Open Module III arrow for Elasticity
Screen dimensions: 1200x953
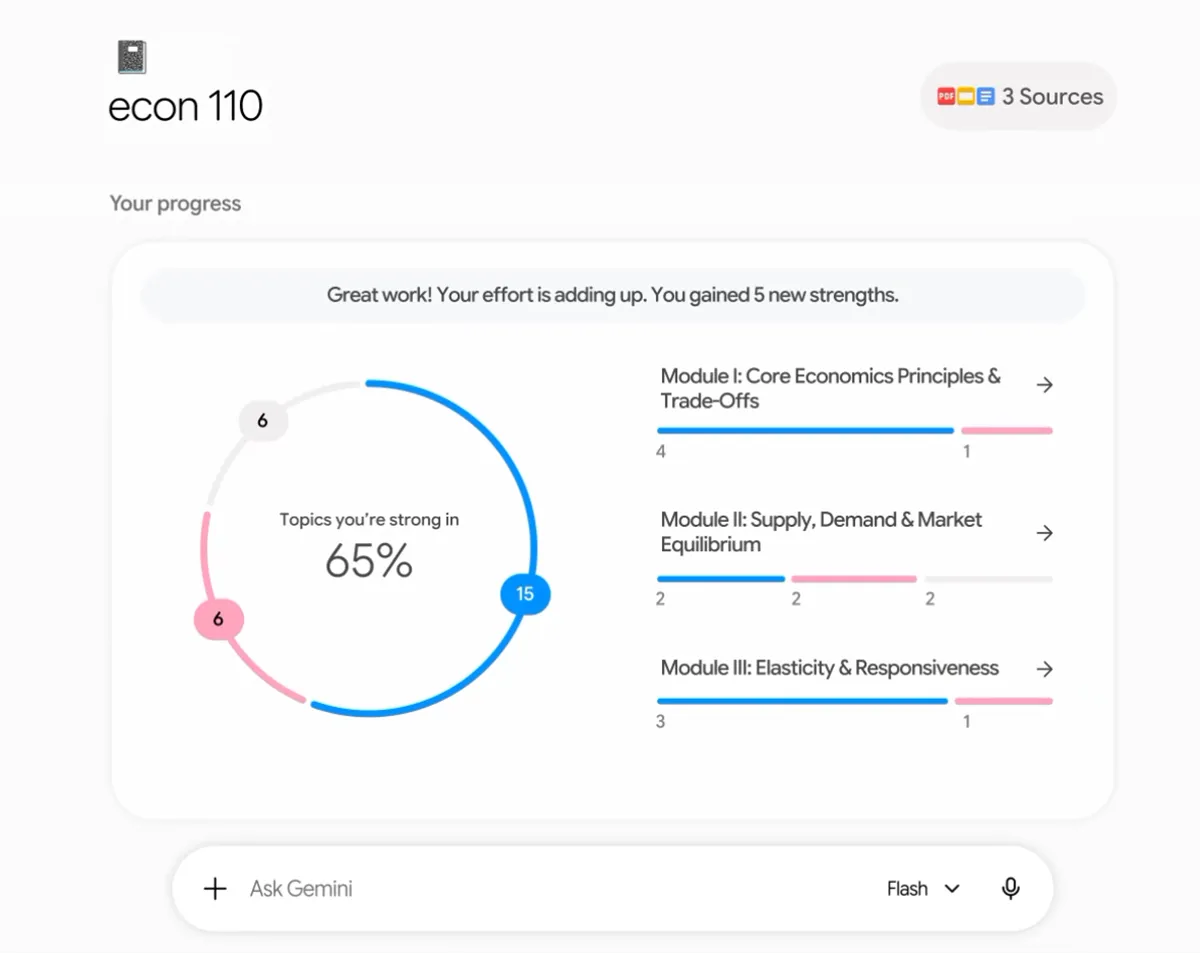[1044, 669]
